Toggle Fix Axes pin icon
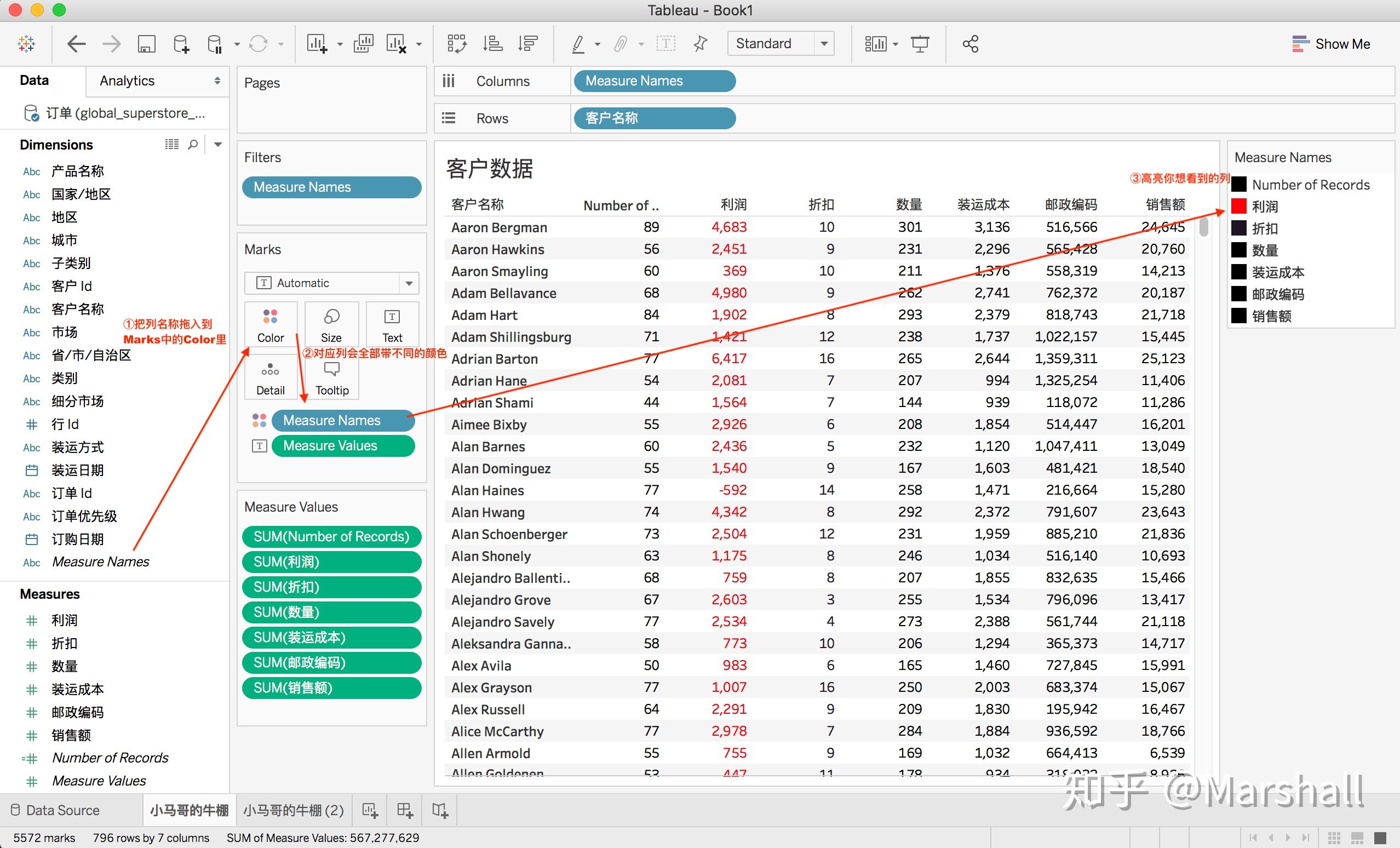The image size is (1400, 848). click(701, 44)
